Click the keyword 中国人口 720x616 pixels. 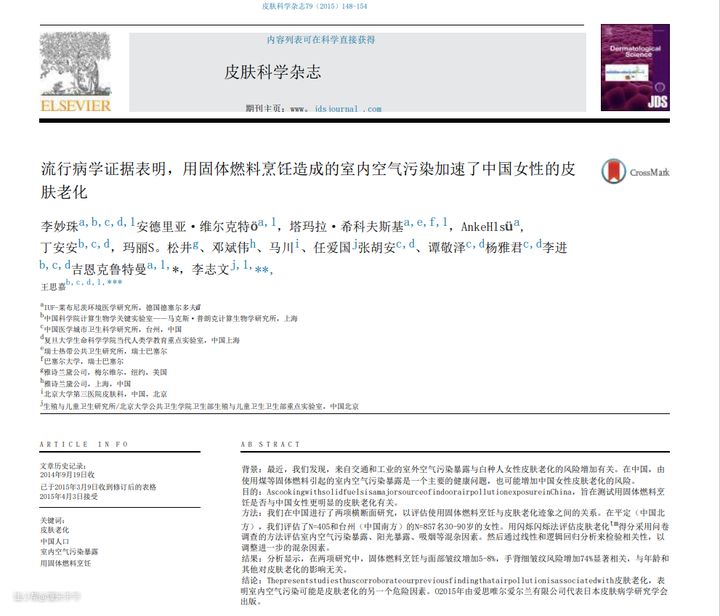tap(55, 541)
